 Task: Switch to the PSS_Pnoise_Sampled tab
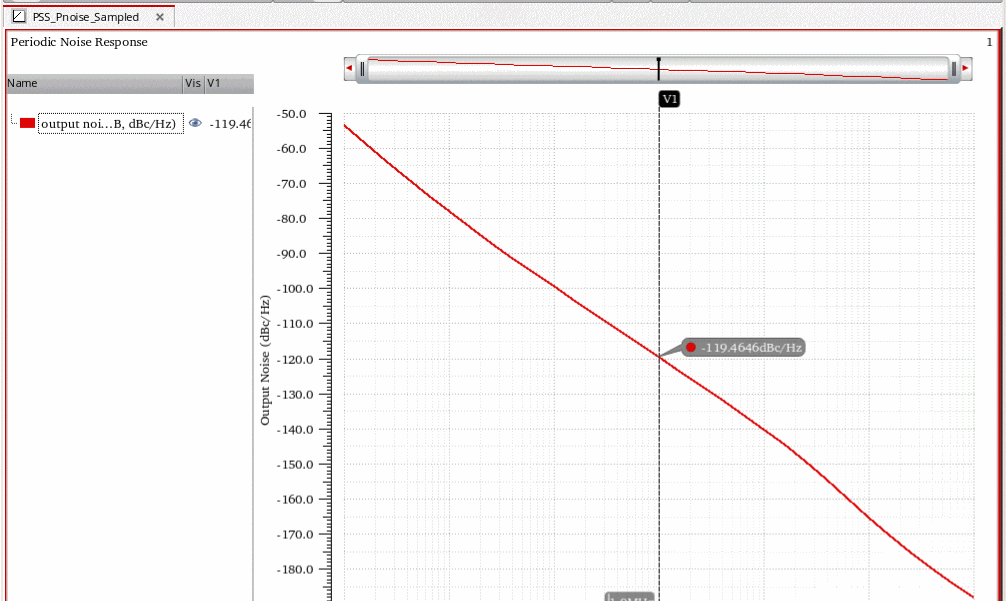[86, 17]
